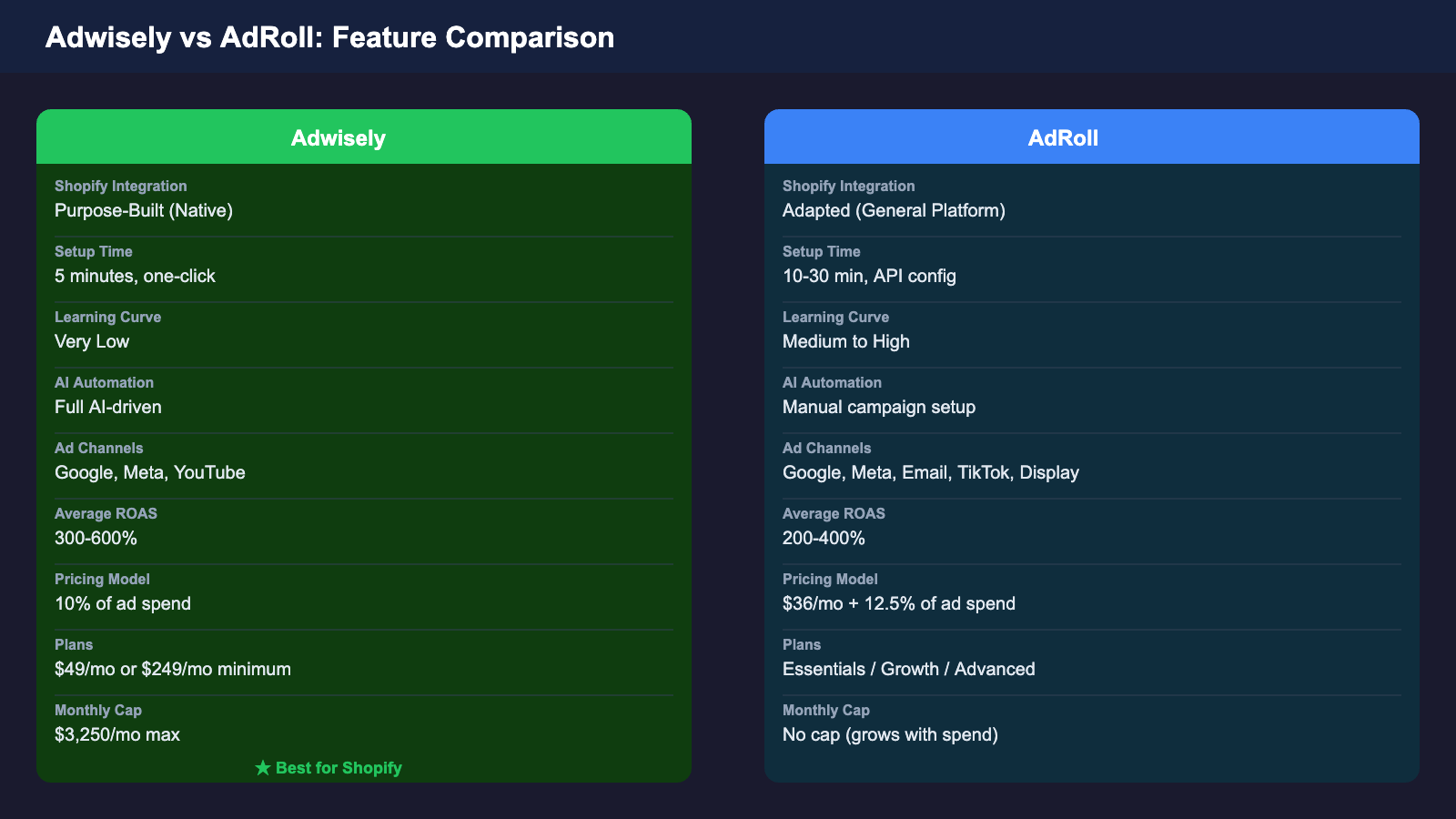Click the star icon next to Best for Shopify
Image resolution: width=1456 pixels, height=819 pixels.
pyautogui.click(x=263, y=767)
